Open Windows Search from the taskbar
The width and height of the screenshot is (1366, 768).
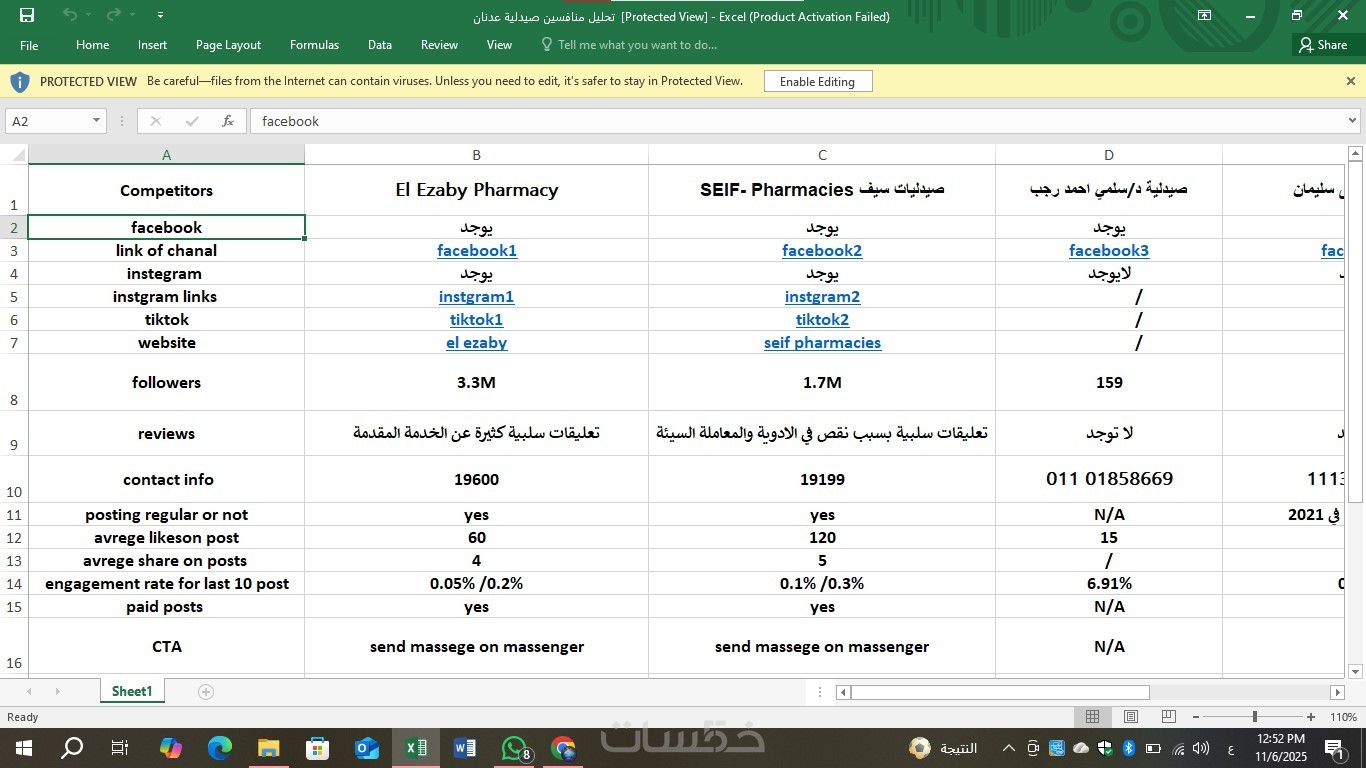tap(72, 748)
